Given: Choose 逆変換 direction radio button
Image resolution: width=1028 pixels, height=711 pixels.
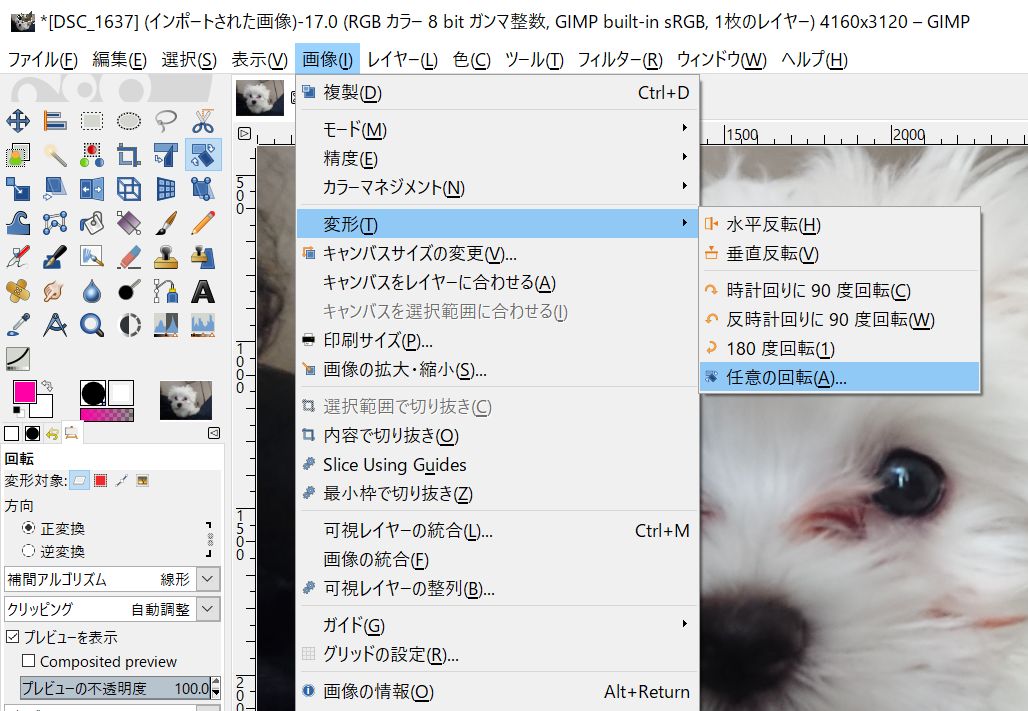Looking at the screenshot, I should pyautogui.click(x=28, y=551).
